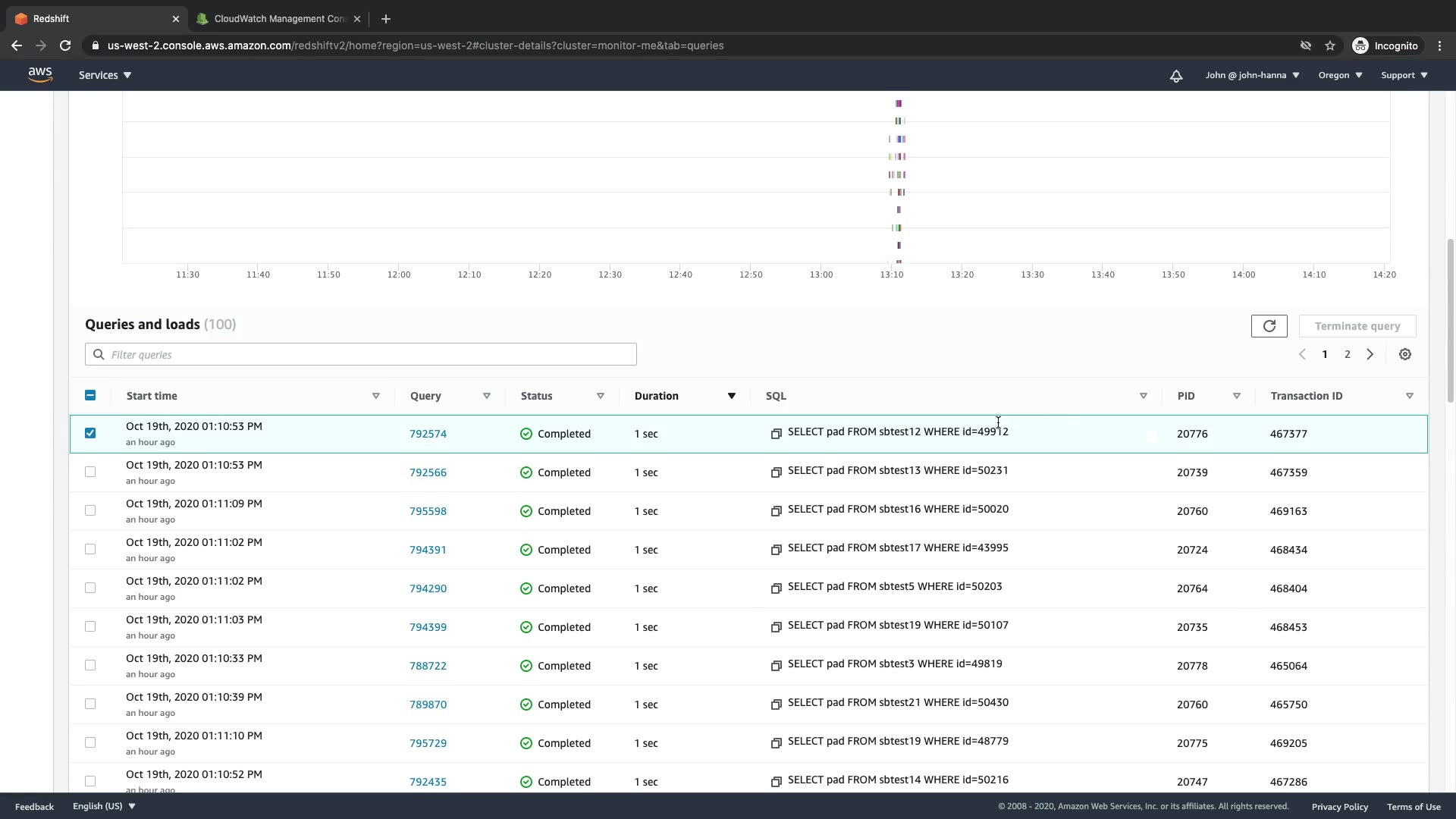Switch to CloudWatch Management Console tab
The width and height of the screenshot is (1456, 819).
(x=278, y=19)
